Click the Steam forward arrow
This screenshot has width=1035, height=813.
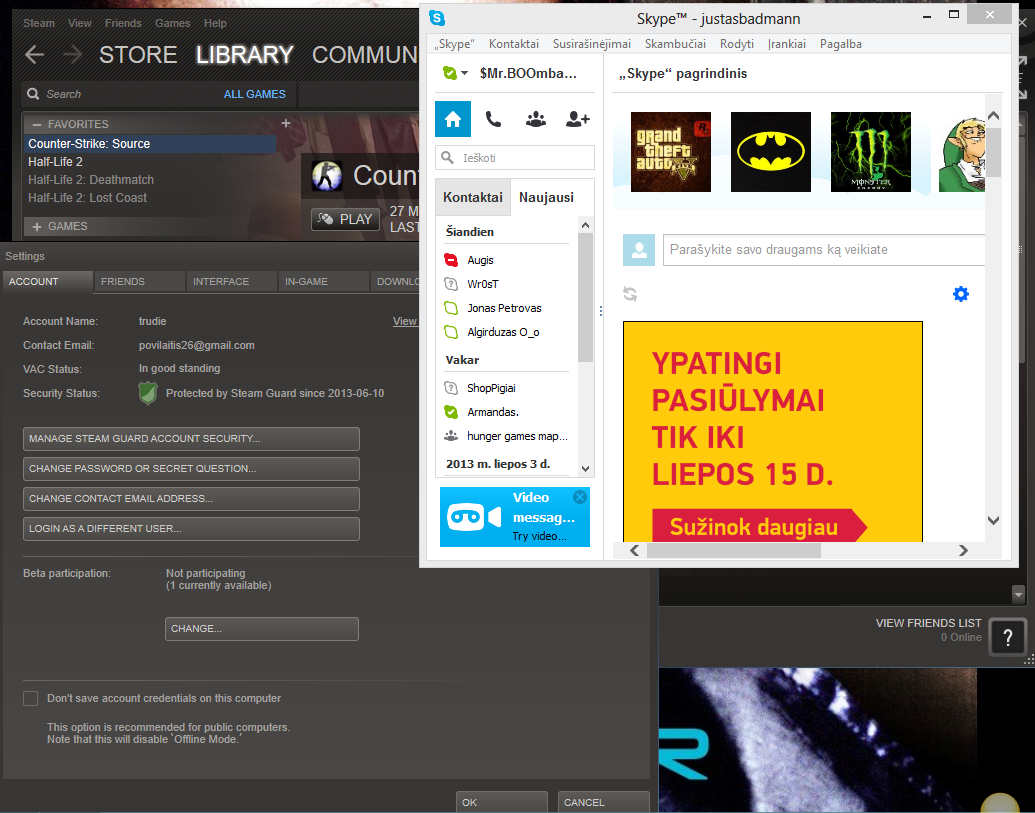[x=72, y=54]
